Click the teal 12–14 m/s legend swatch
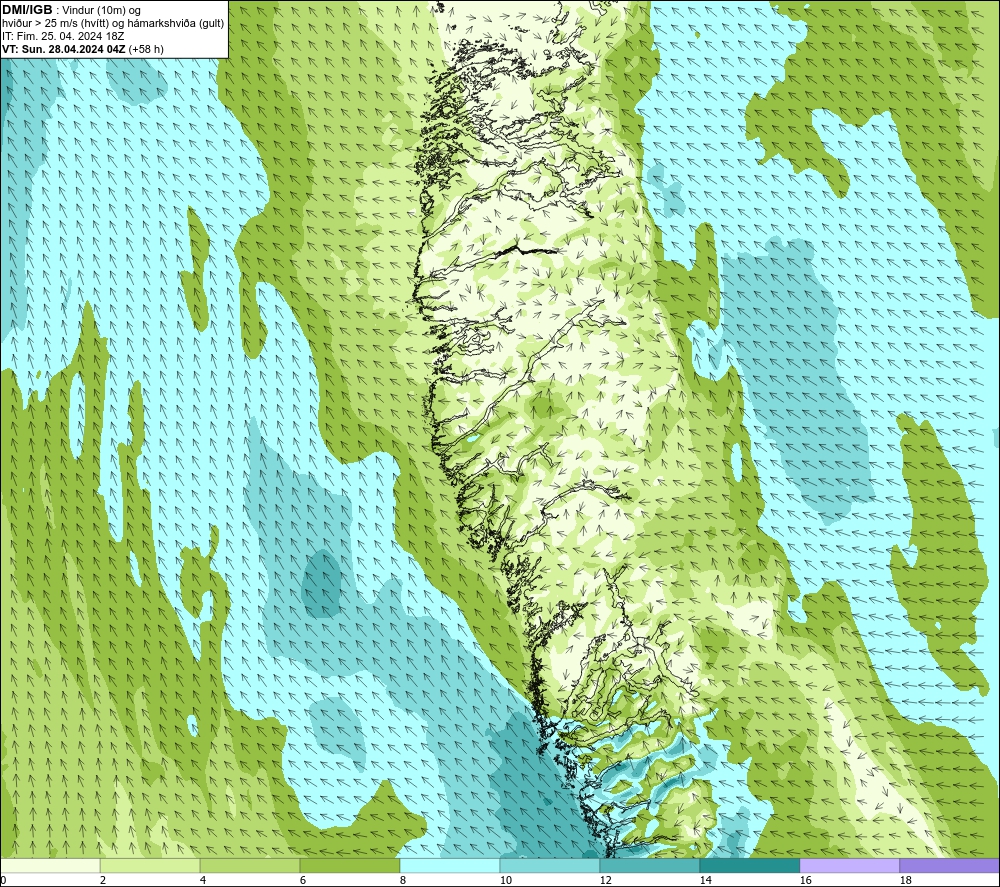 click(x=649, y=865)
